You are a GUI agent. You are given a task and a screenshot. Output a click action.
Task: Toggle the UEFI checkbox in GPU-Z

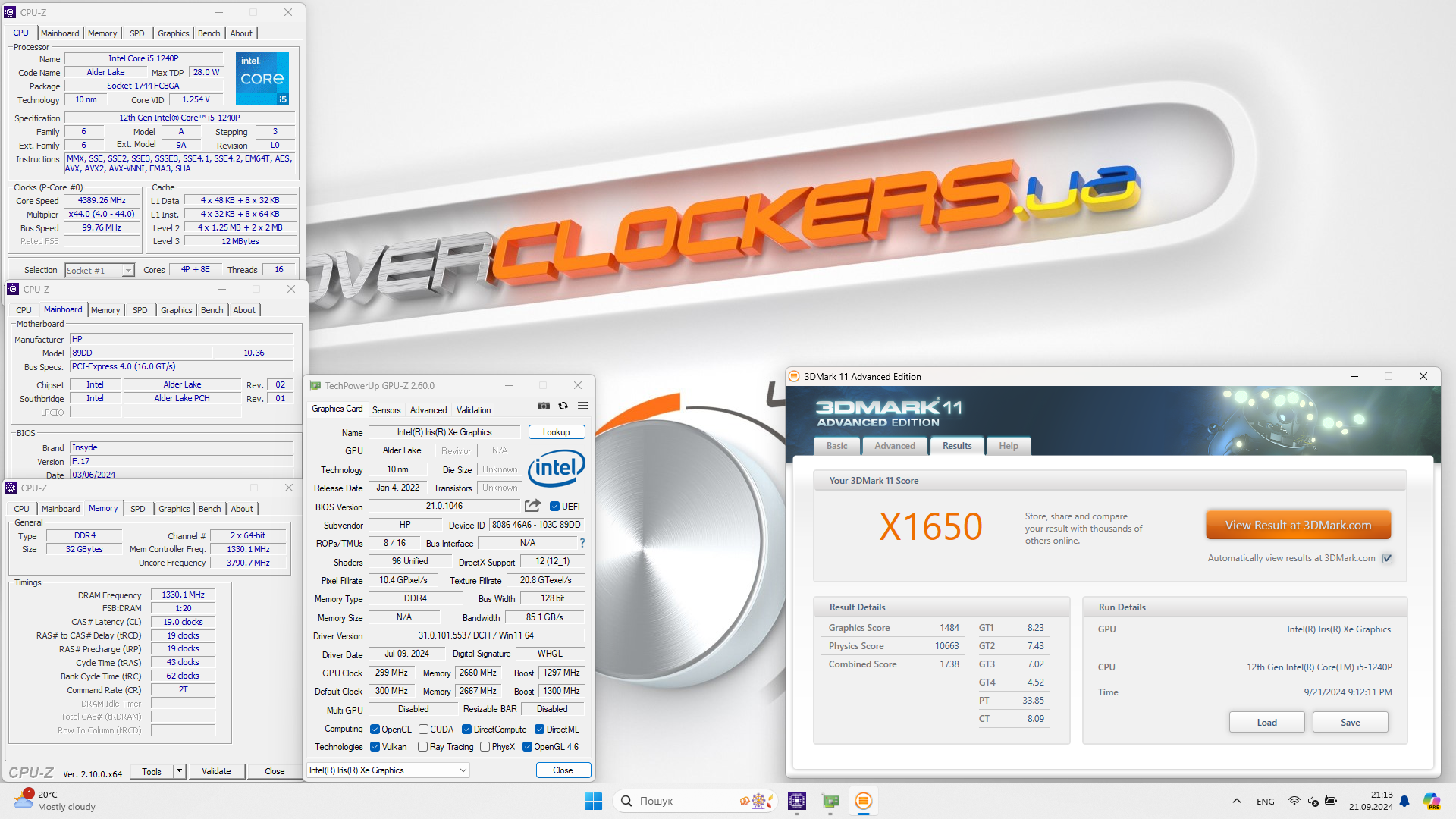(x=554, y=507)
